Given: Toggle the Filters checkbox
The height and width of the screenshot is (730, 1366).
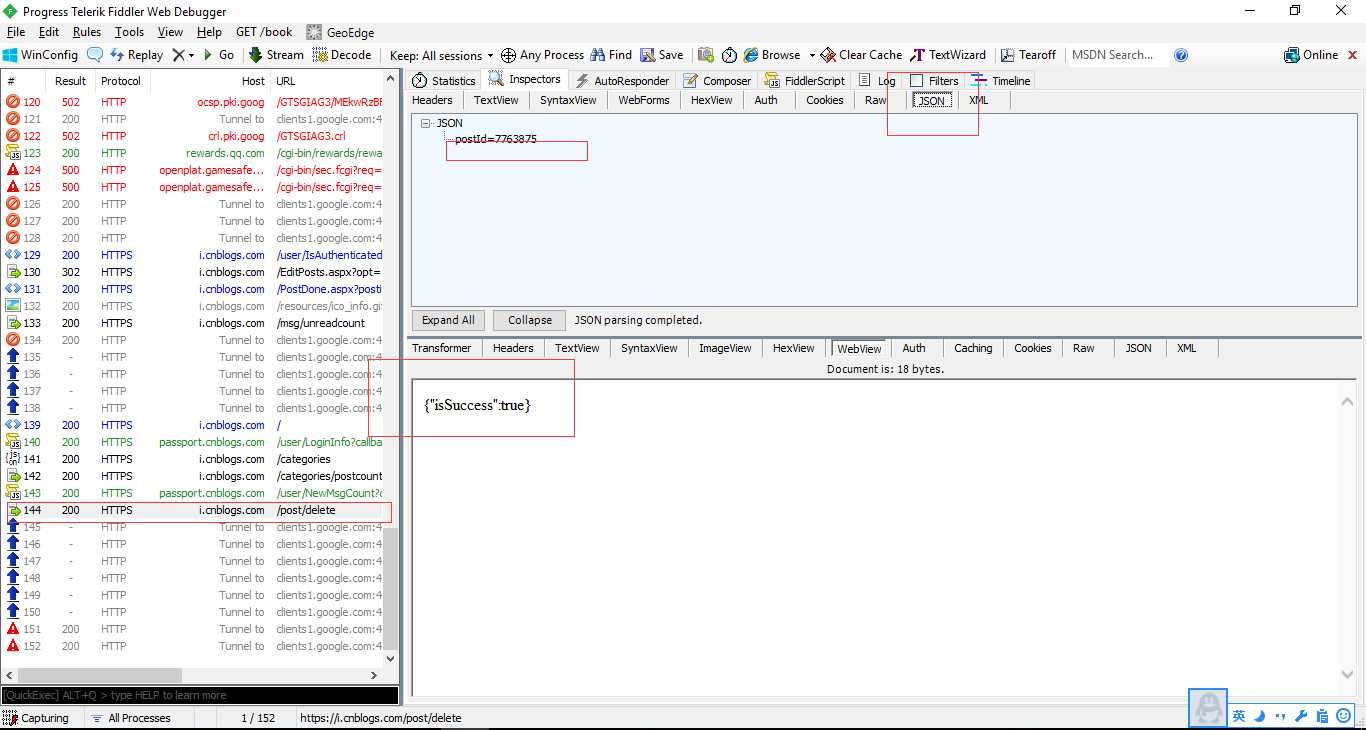Looking at the screenshot, I should (917, 81).
